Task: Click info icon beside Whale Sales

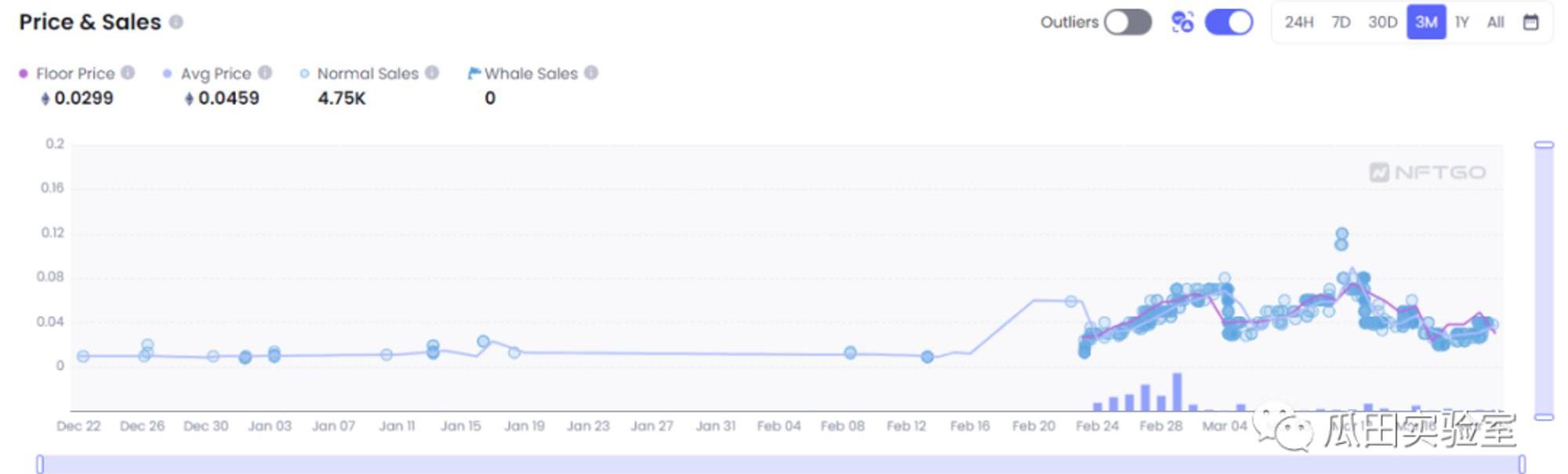Action: (591, 73)
